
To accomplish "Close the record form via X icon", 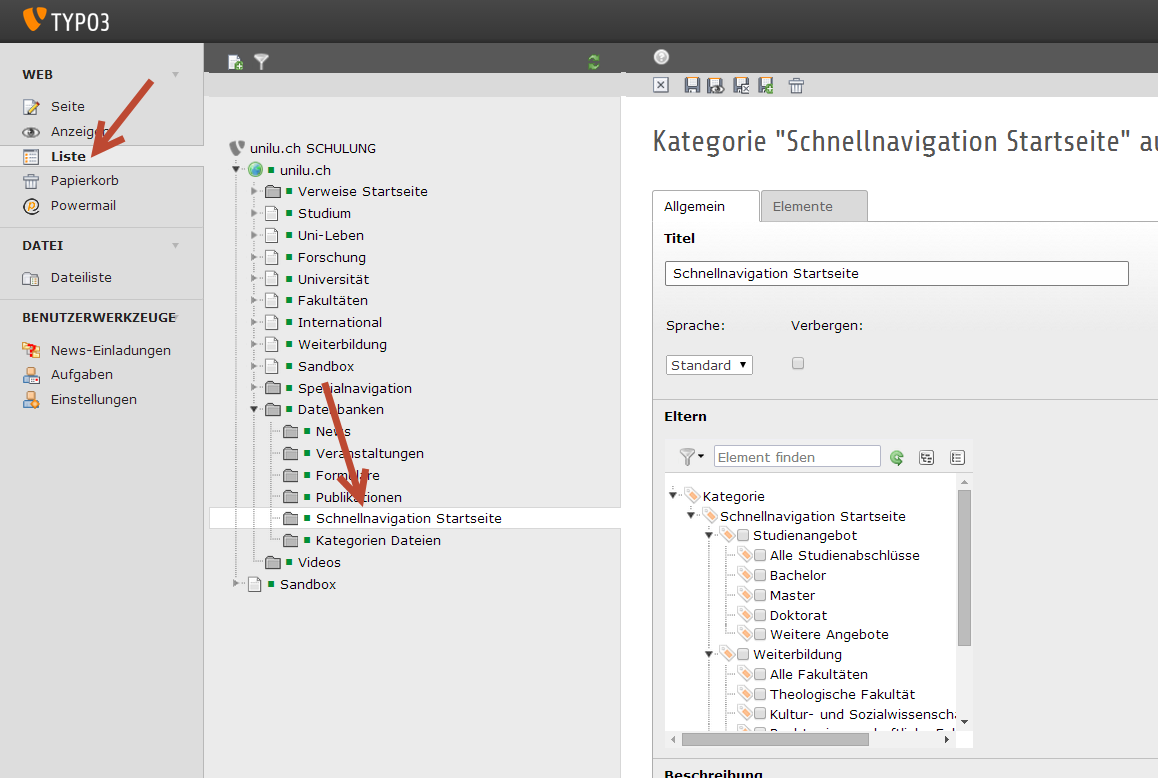I will point(661,85).
